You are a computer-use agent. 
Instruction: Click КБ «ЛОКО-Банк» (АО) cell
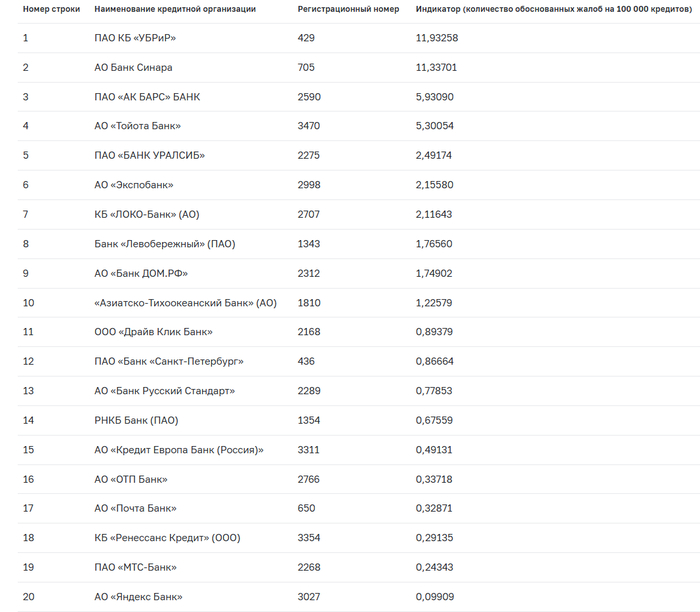[147, 214]
